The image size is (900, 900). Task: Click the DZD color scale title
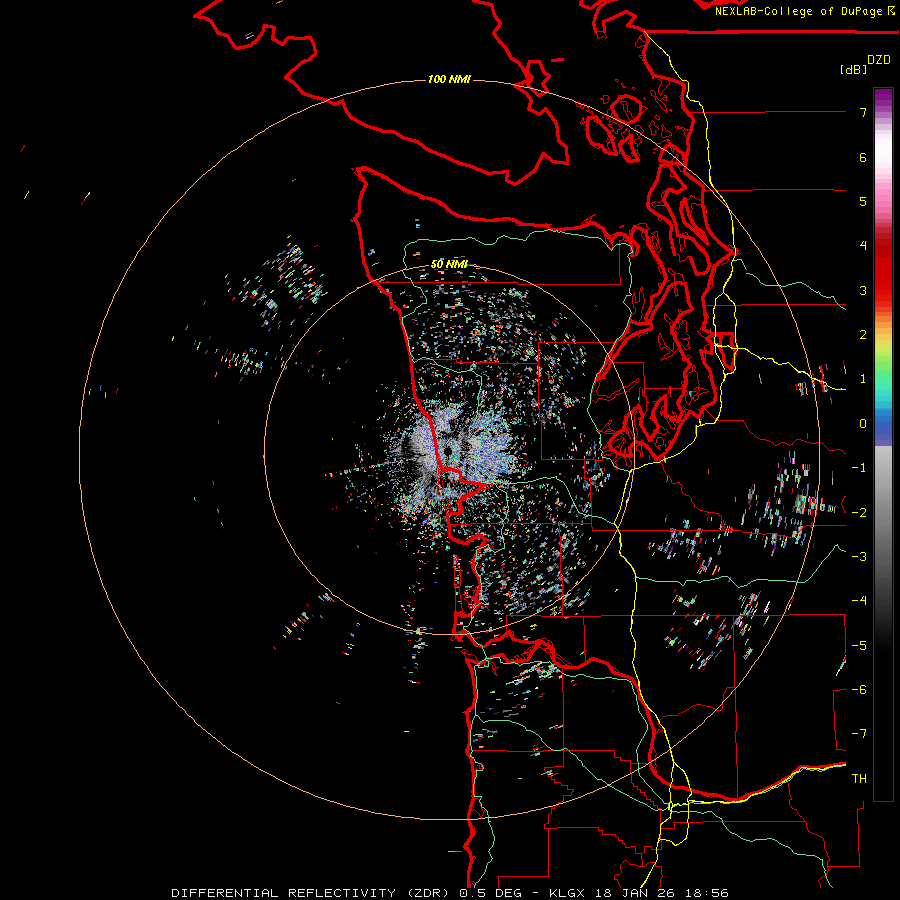pos(879,60)
